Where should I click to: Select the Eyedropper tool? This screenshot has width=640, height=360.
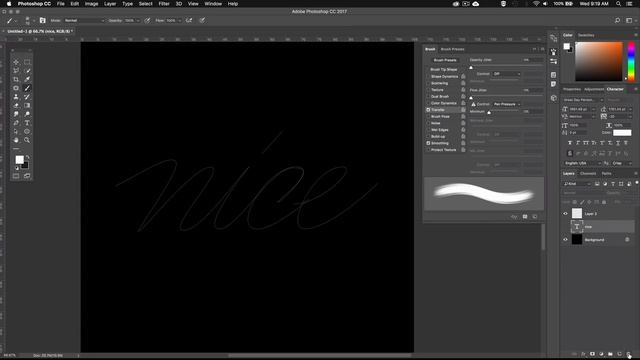(x=27, y=79)
